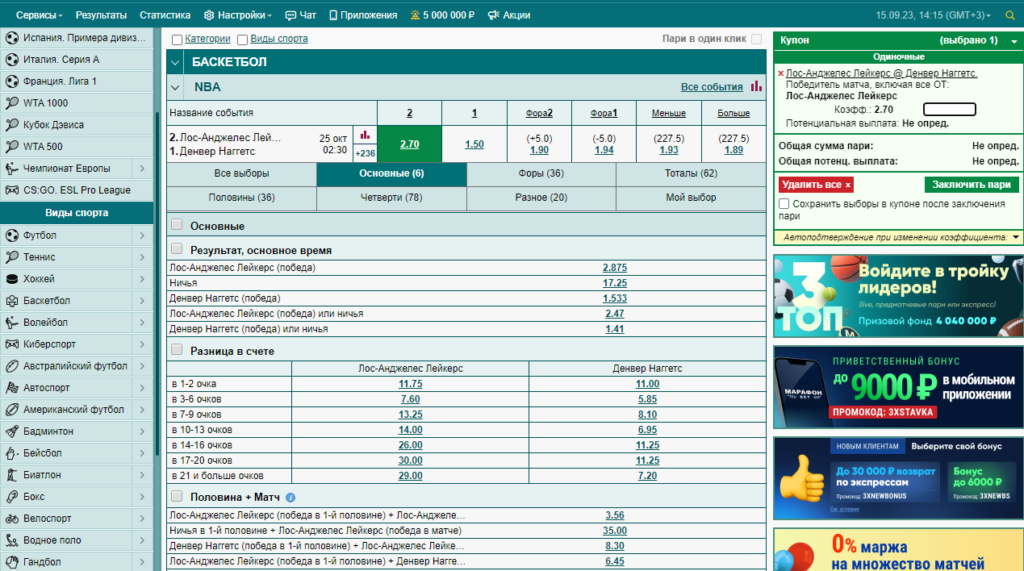Select odds 2.875 for Lakers regular time win

tap(615, 268)
